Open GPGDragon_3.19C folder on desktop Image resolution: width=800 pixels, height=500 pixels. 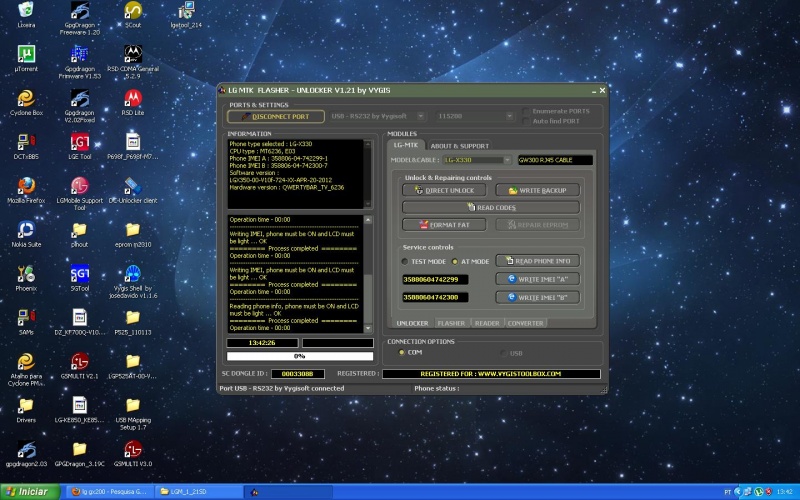click(80, 453)
